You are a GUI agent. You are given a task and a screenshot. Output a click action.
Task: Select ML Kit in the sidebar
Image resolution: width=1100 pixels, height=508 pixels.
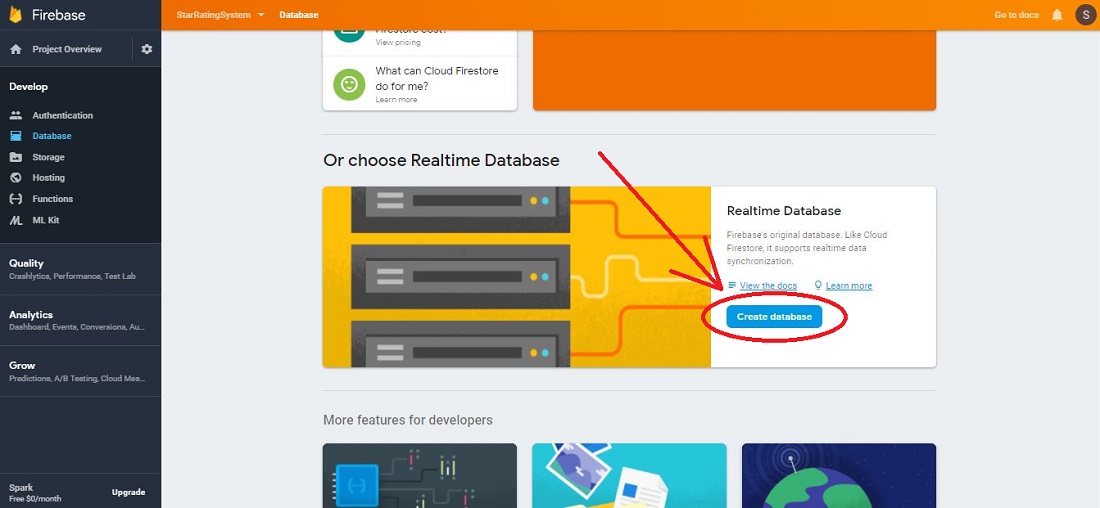click(x=46, y=220)
